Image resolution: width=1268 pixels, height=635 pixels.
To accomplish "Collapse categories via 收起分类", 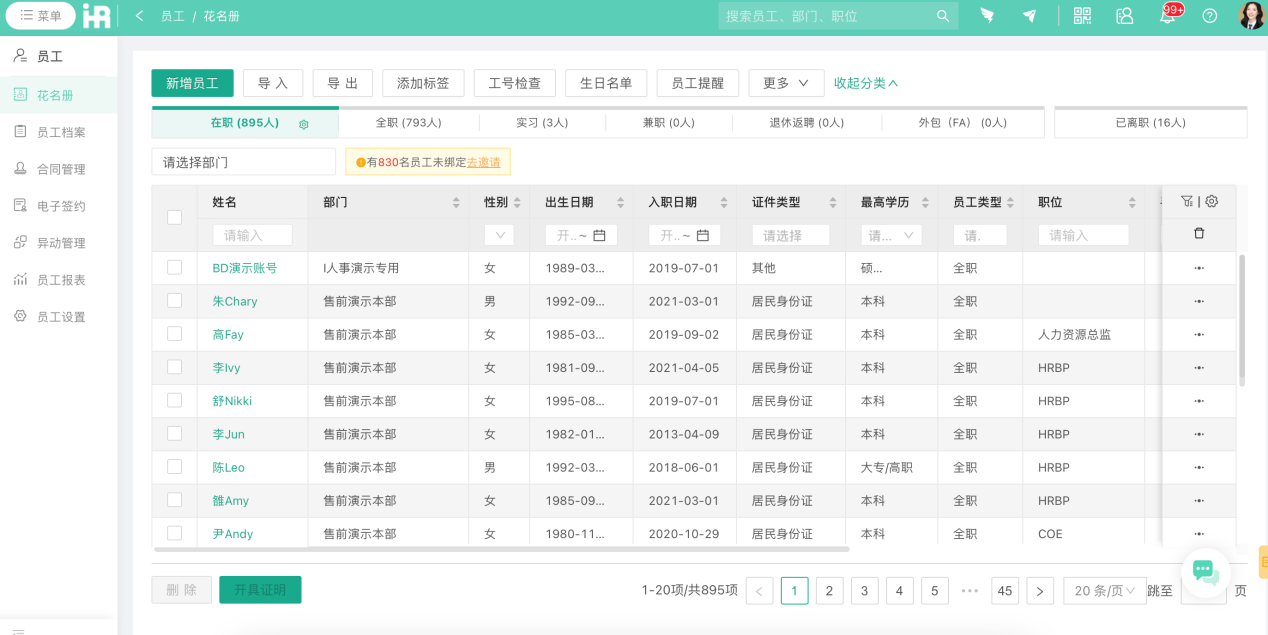I will [x=867, y=83].
